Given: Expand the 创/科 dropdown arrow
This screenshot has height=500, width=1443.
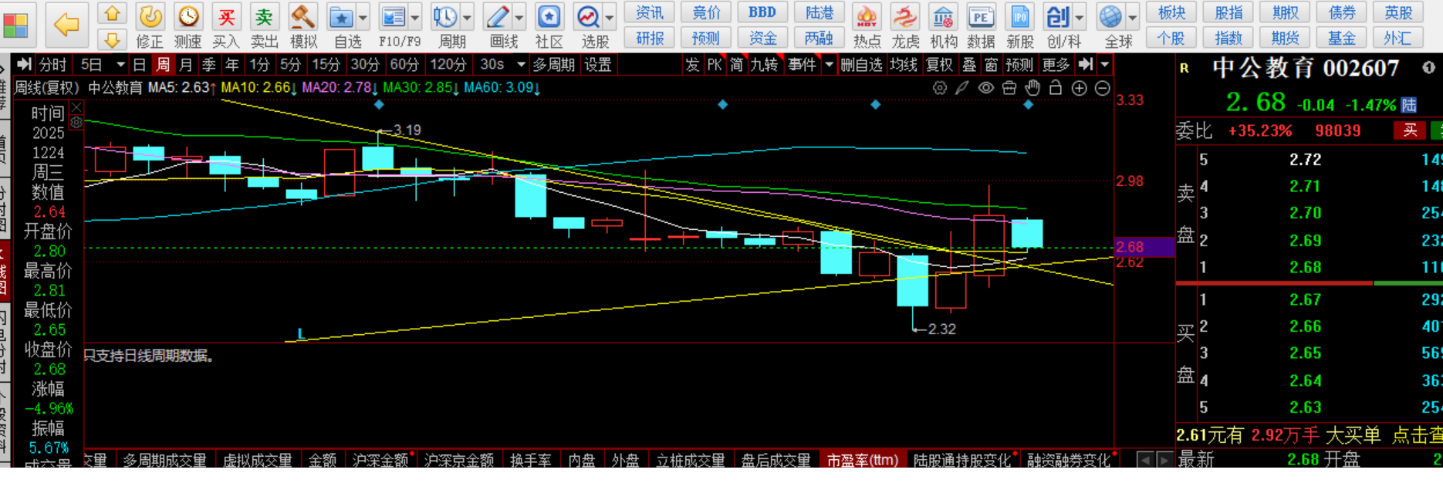Looking at the screenshot, I should click(x=1079, y=17).
